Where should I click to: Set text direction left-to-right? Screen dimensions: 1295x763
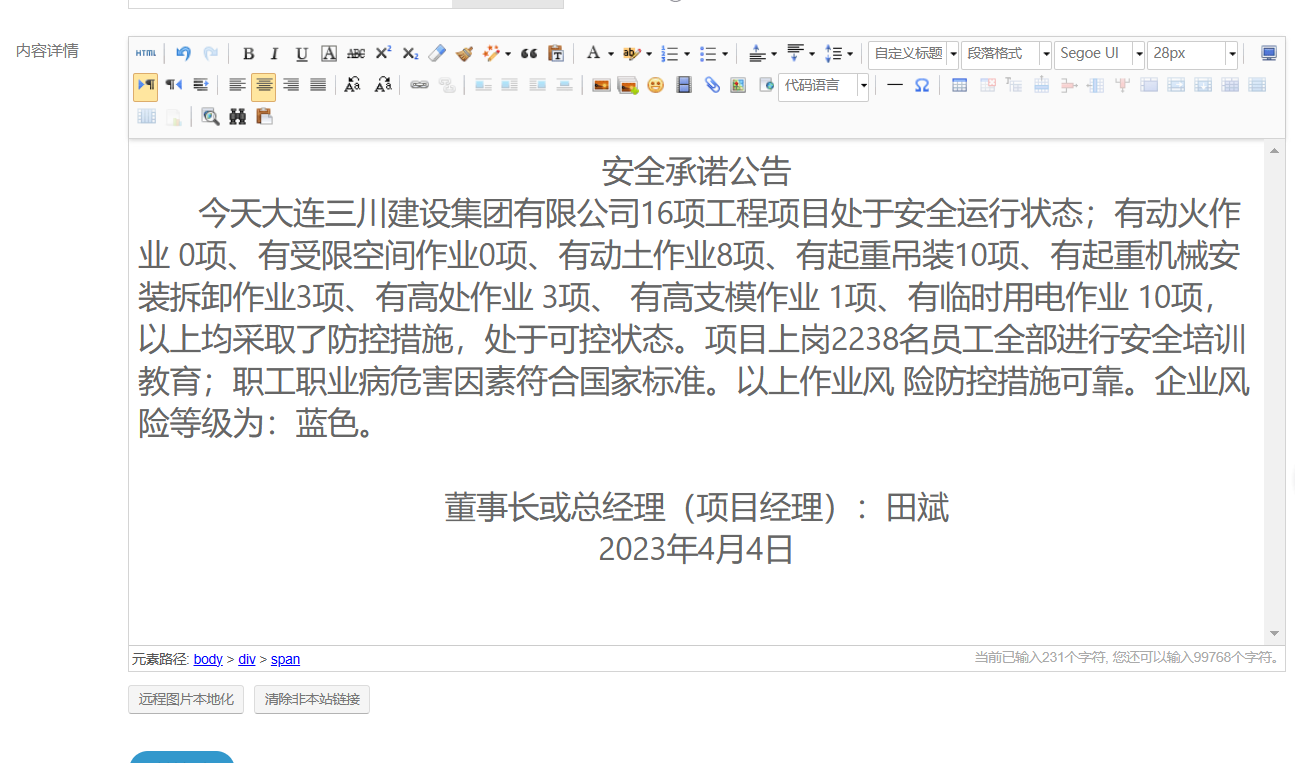coord(146,85)
